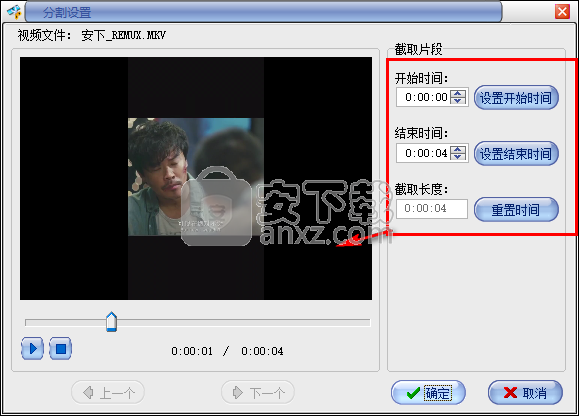Click the 设置结束时间 button

pyautogui.click(x=516, y=154)
